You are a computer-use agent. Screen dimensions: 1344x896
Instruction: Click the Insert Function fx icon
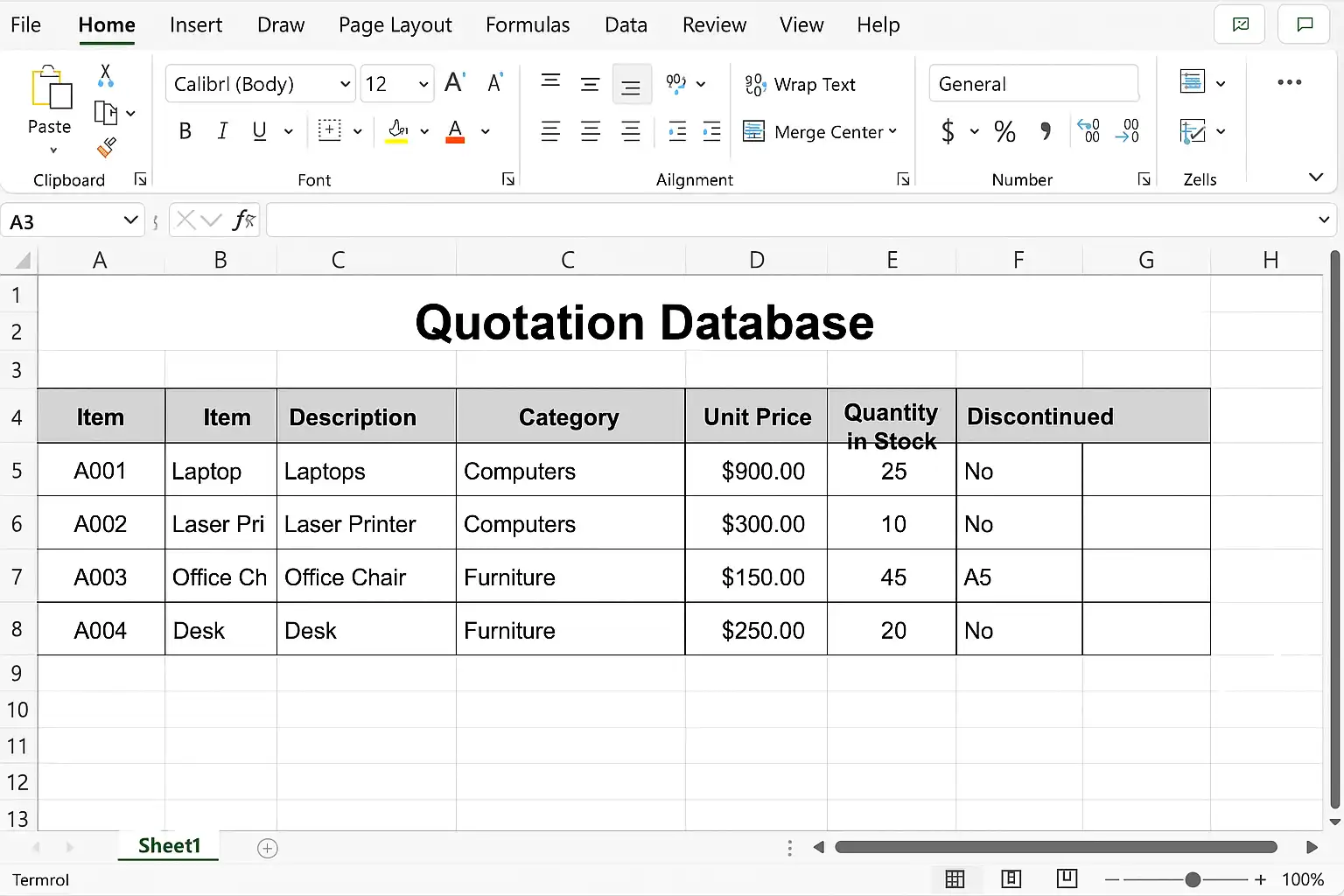pos(244,220)
